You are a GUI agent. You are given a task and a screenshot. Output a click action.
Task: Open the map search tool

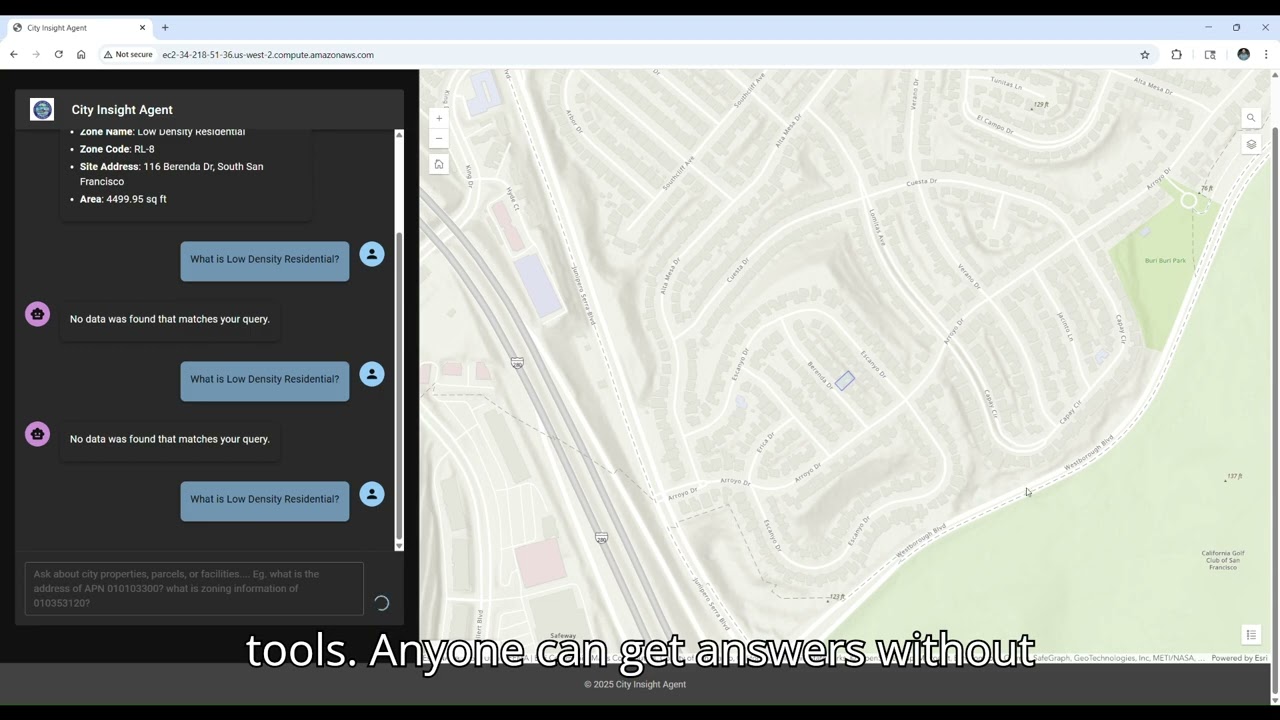pos(1250,118)
